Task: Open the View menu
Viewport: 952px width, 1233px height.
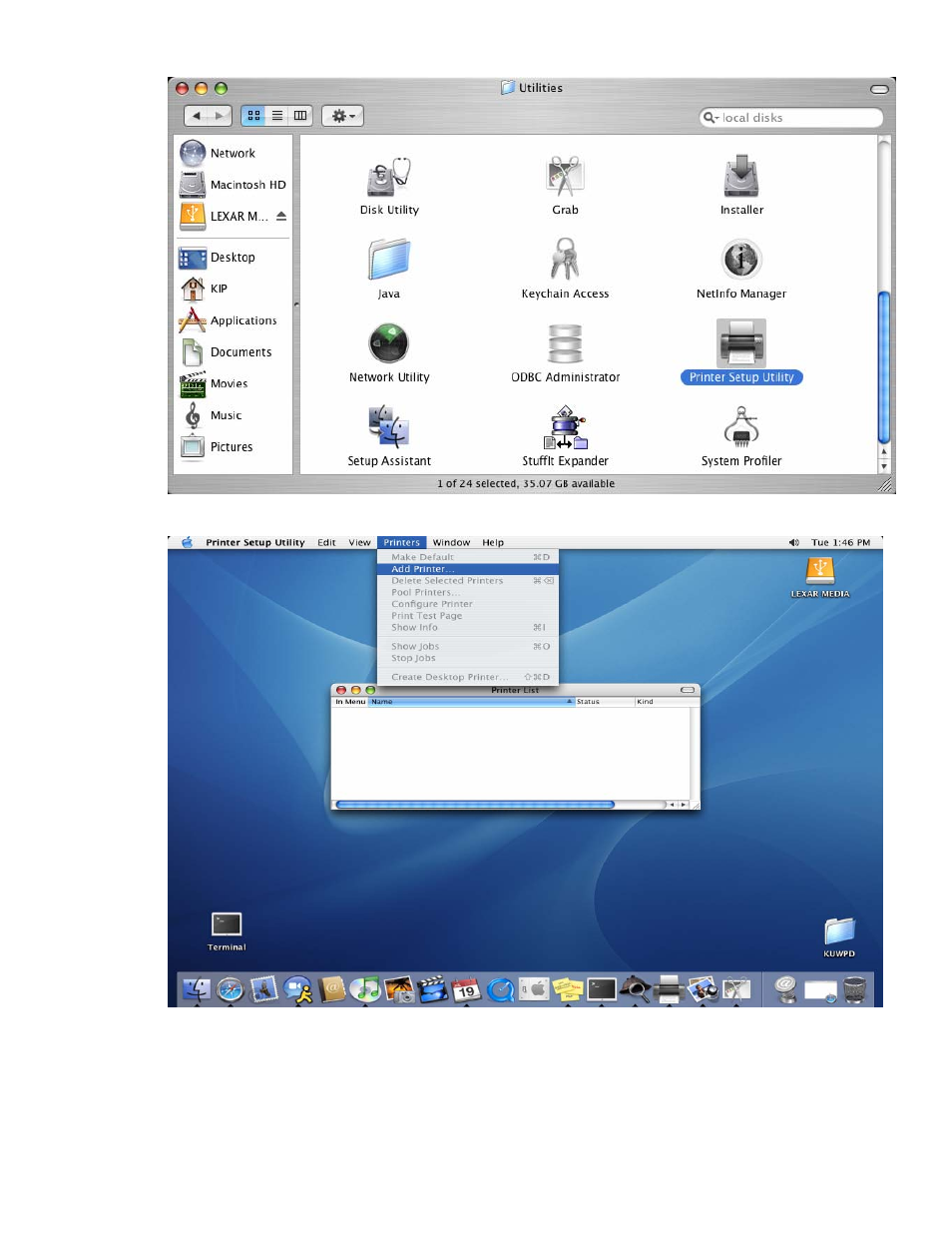Action: (x=359, y=543)
